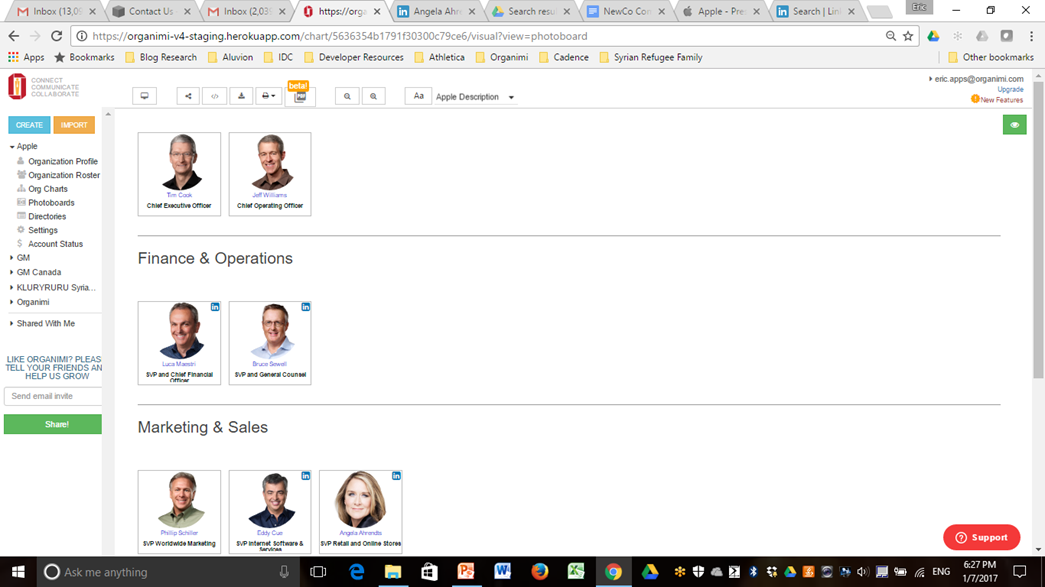Switch to the Search results Drive tab

pos(531,11)
